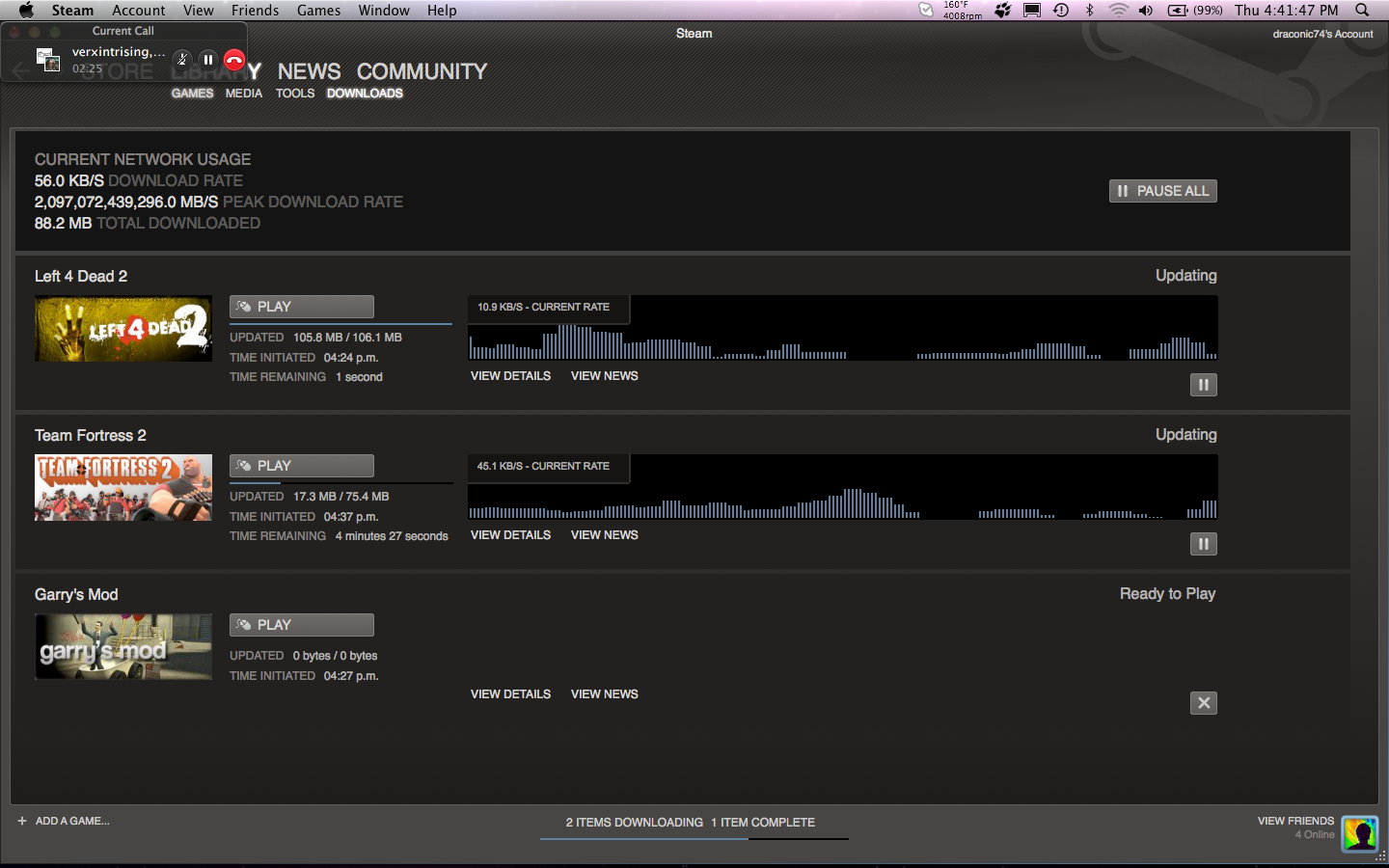View details for Garry's Mod
The height and width of the screenshot is (868, 1389).
[x=510, y=694]
